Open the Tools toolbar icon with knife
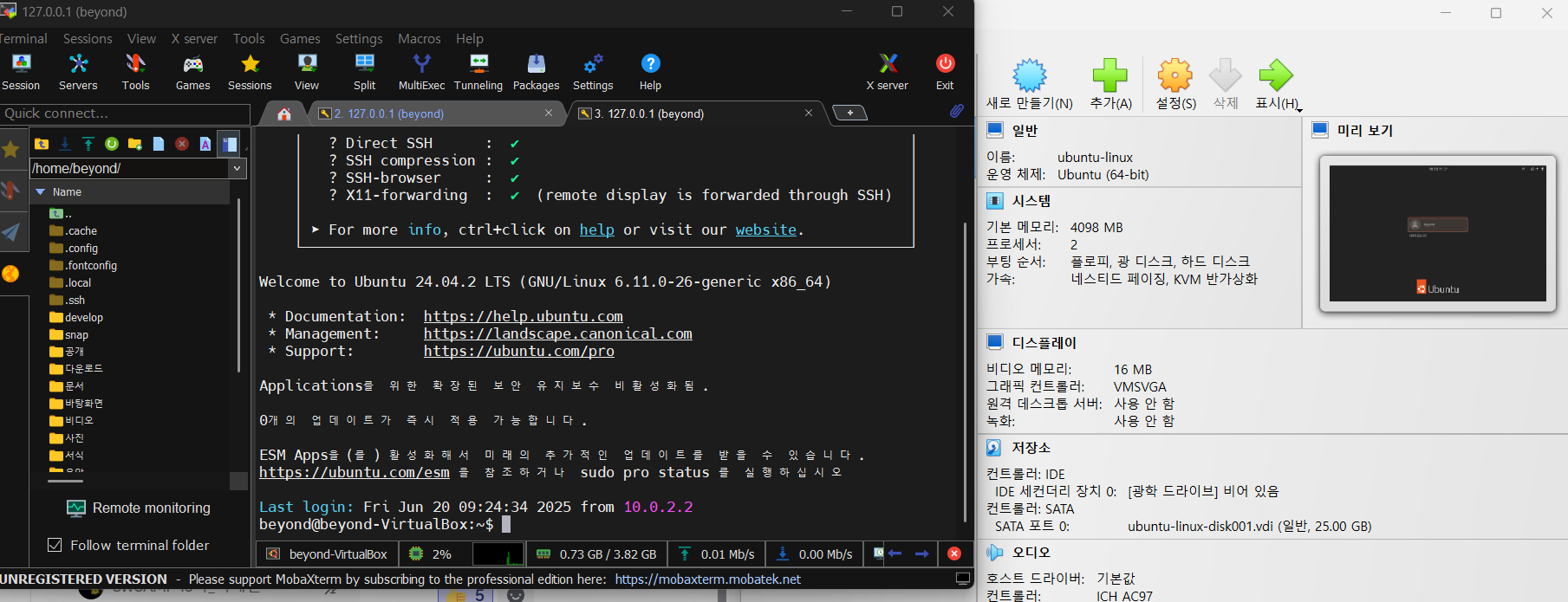 [135, 72]
